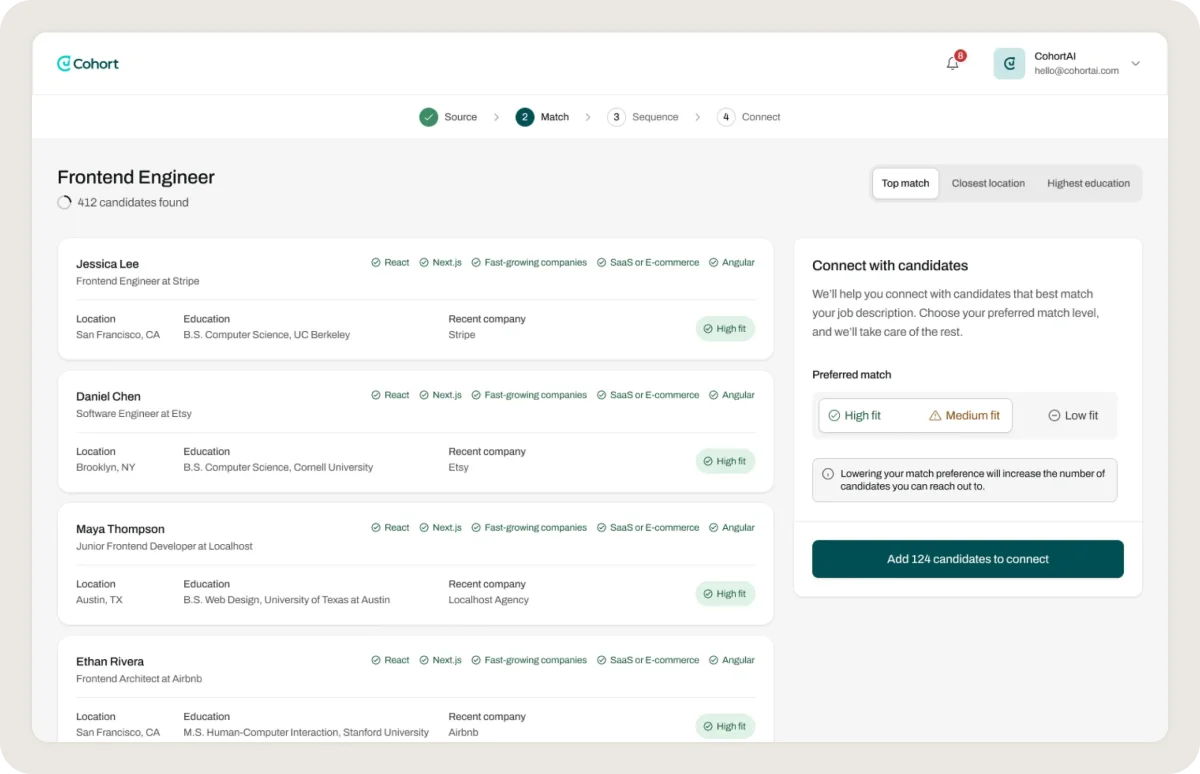Click 'Software Engineer at Etsy' subtitle
Image resolution: width=1200 pixels, height=774 pixels.
(134, 413)
